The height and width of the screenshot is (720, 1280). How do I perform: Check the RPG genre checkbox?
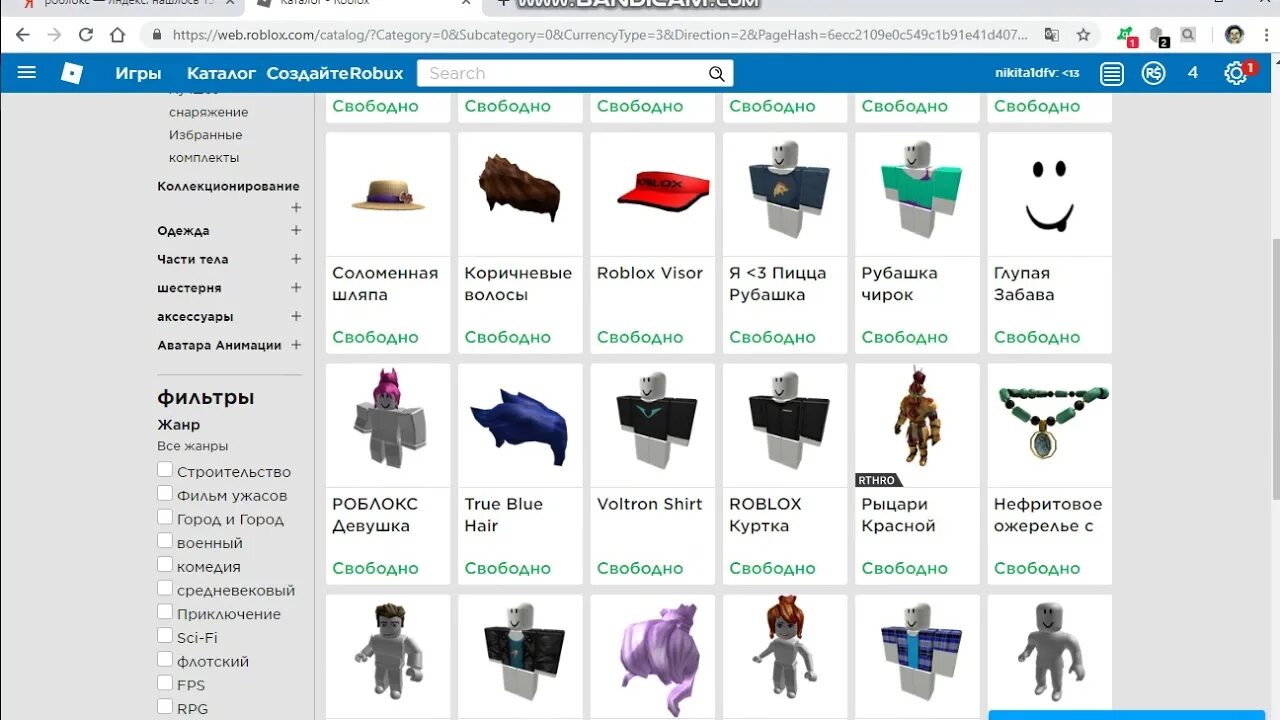tap(165, 707)
